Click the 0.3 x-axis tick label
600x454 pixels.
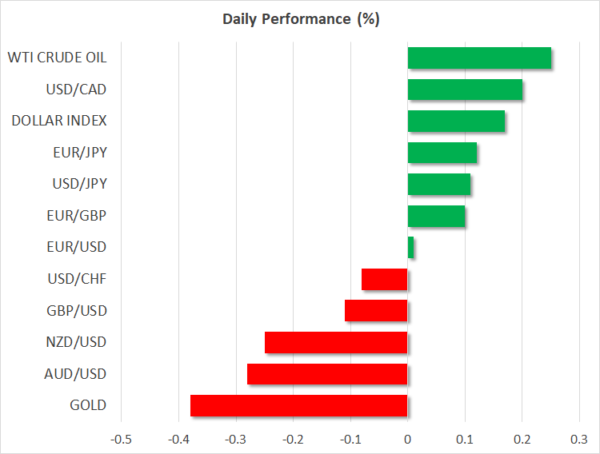(x=578, y=438)
